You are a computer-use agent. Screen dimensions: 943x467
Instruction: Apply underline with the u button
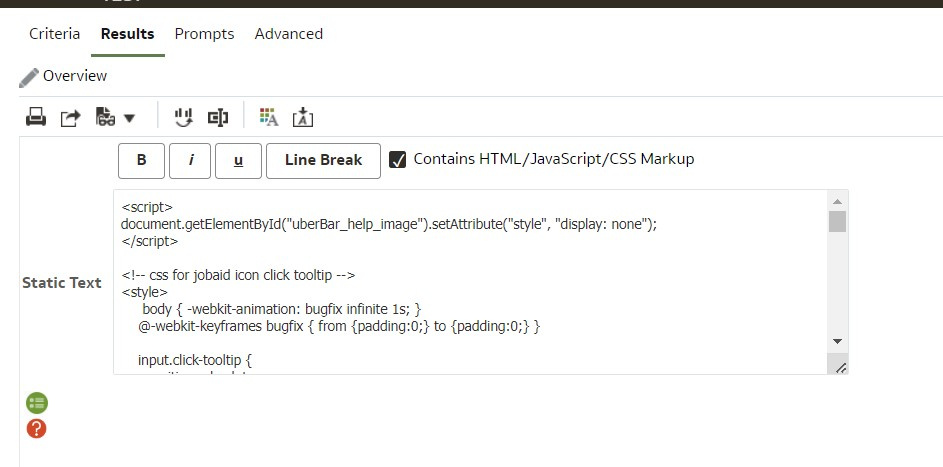(238, 160)
